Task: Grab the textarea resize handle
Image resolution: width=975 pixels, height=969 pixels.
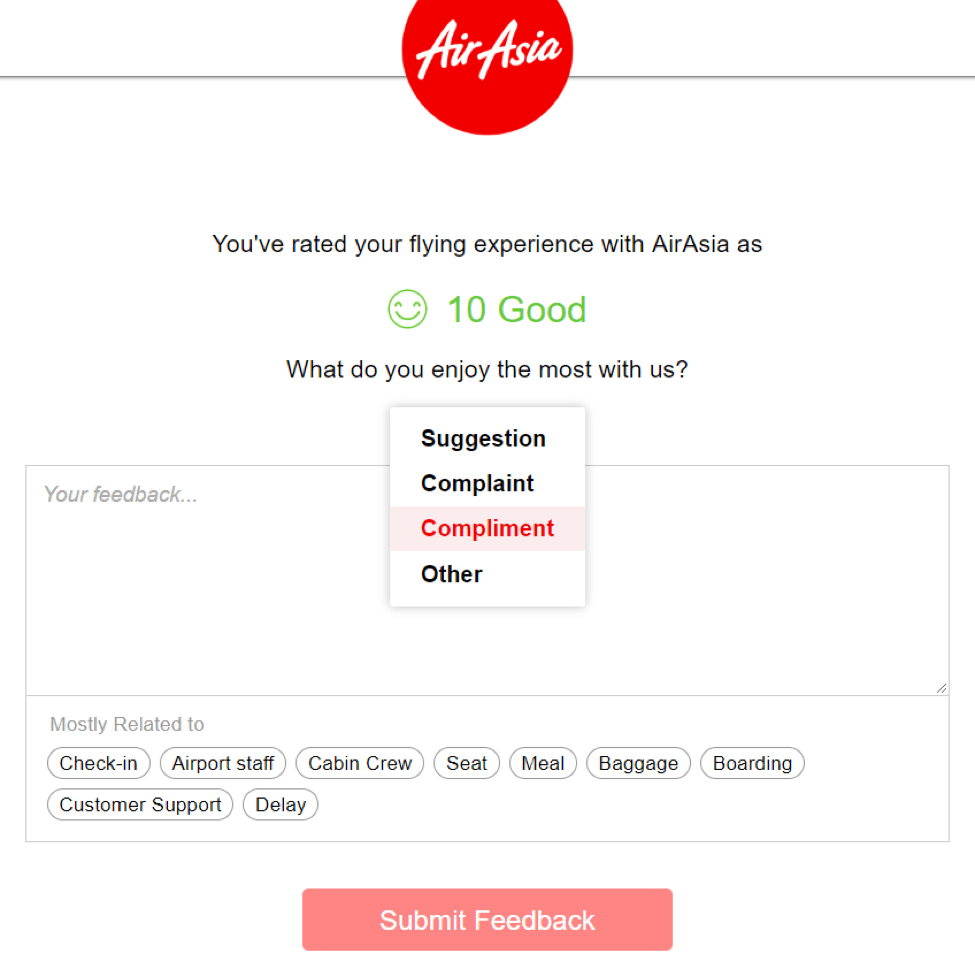Action: (x=940, y=687)
